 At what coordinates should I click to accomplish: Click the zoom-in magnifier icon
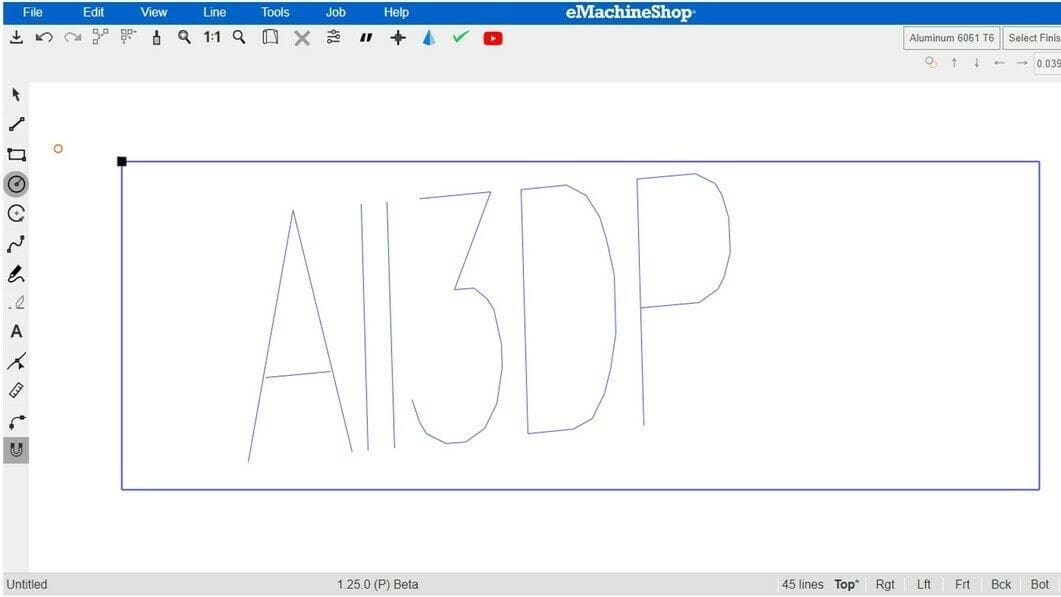point(184,37)
